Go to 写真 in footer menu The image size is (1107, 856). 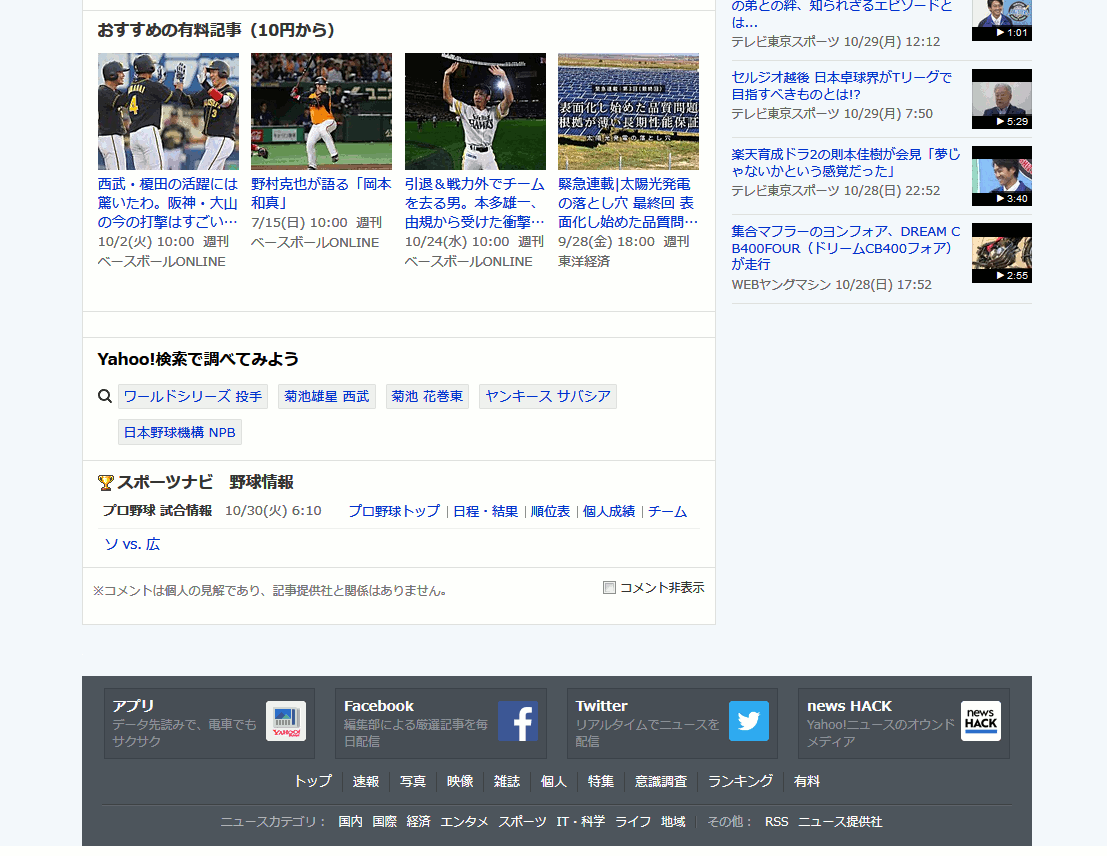(413, 781)
